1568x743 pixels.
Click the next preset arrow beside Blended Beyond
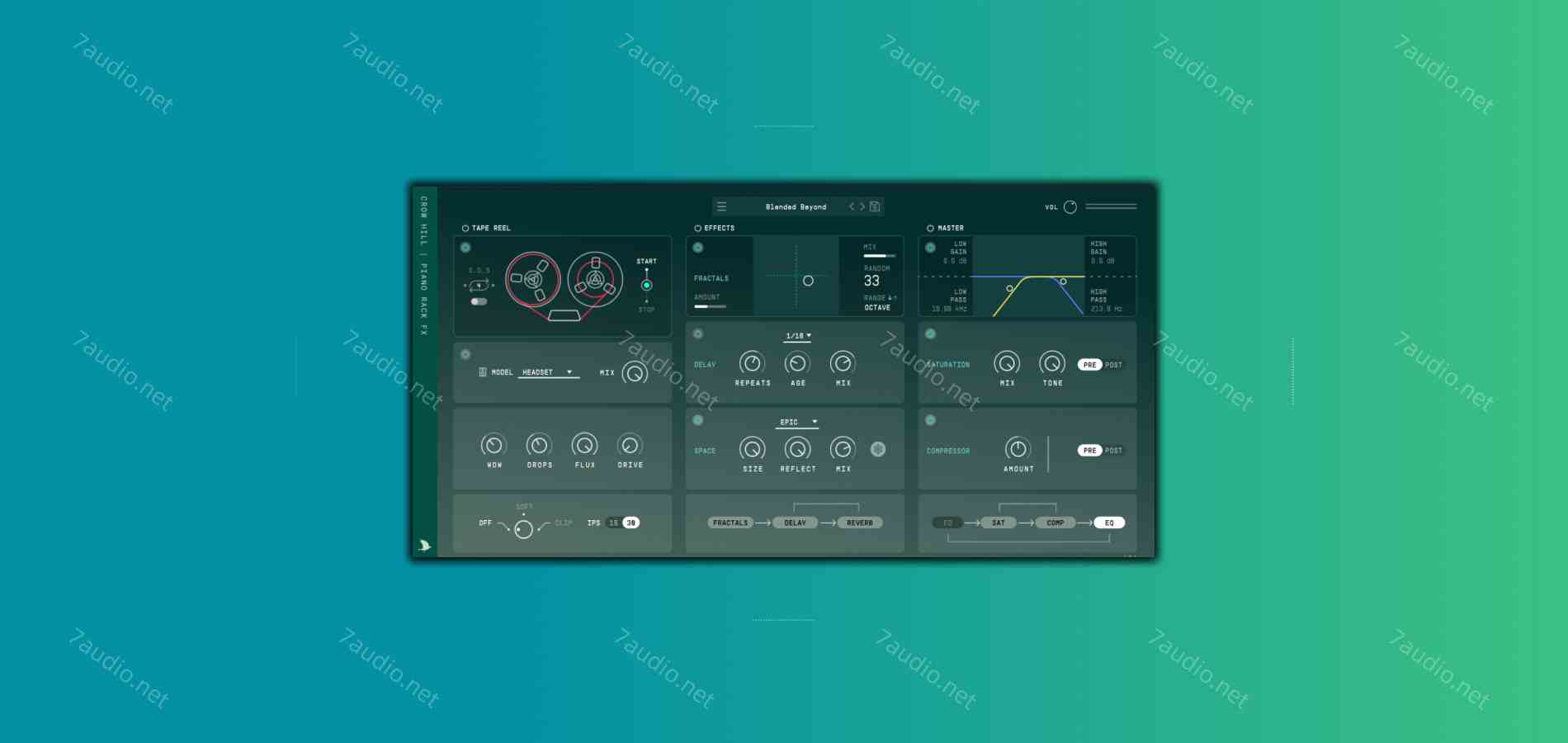point(861,206)
